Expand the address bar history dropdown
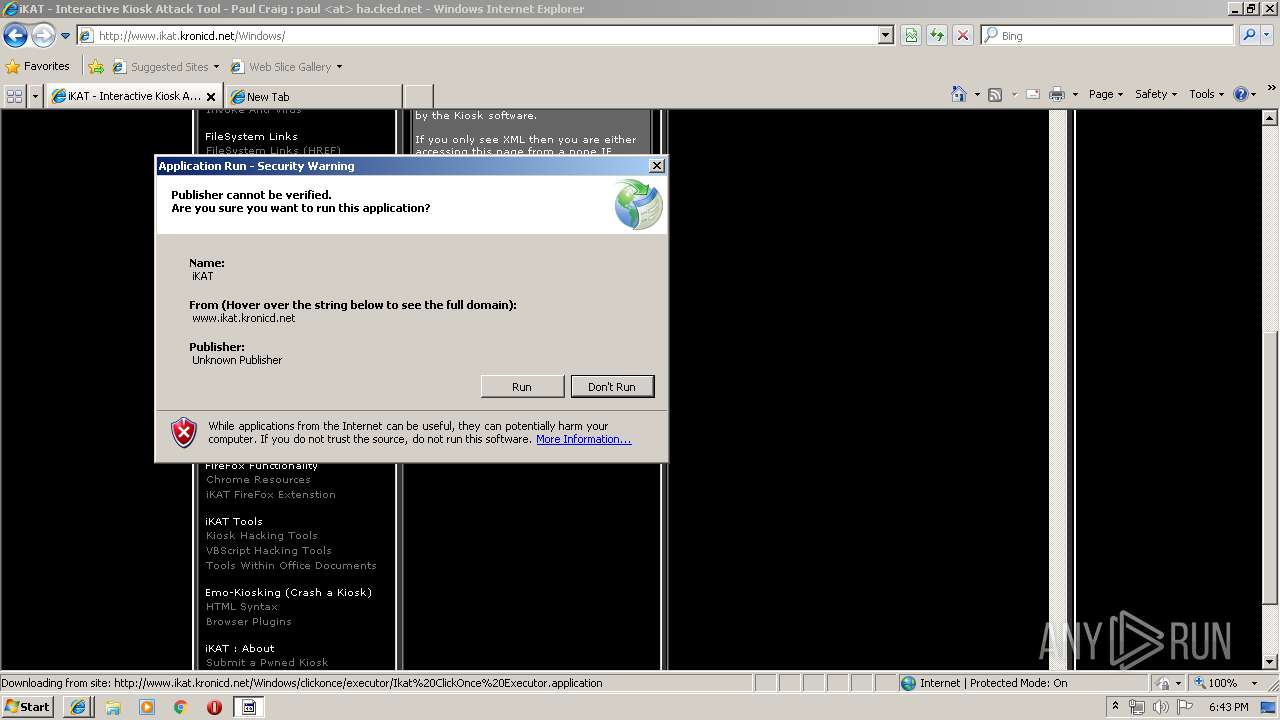 click(x=886, y=35)
